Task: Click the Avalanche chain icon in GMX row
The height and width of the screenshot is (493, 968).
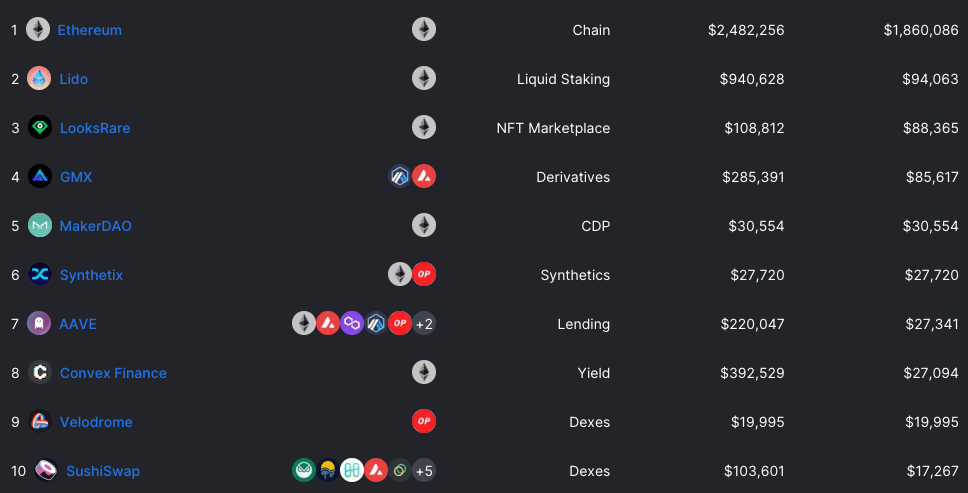Action: click(x=424, y=176)
